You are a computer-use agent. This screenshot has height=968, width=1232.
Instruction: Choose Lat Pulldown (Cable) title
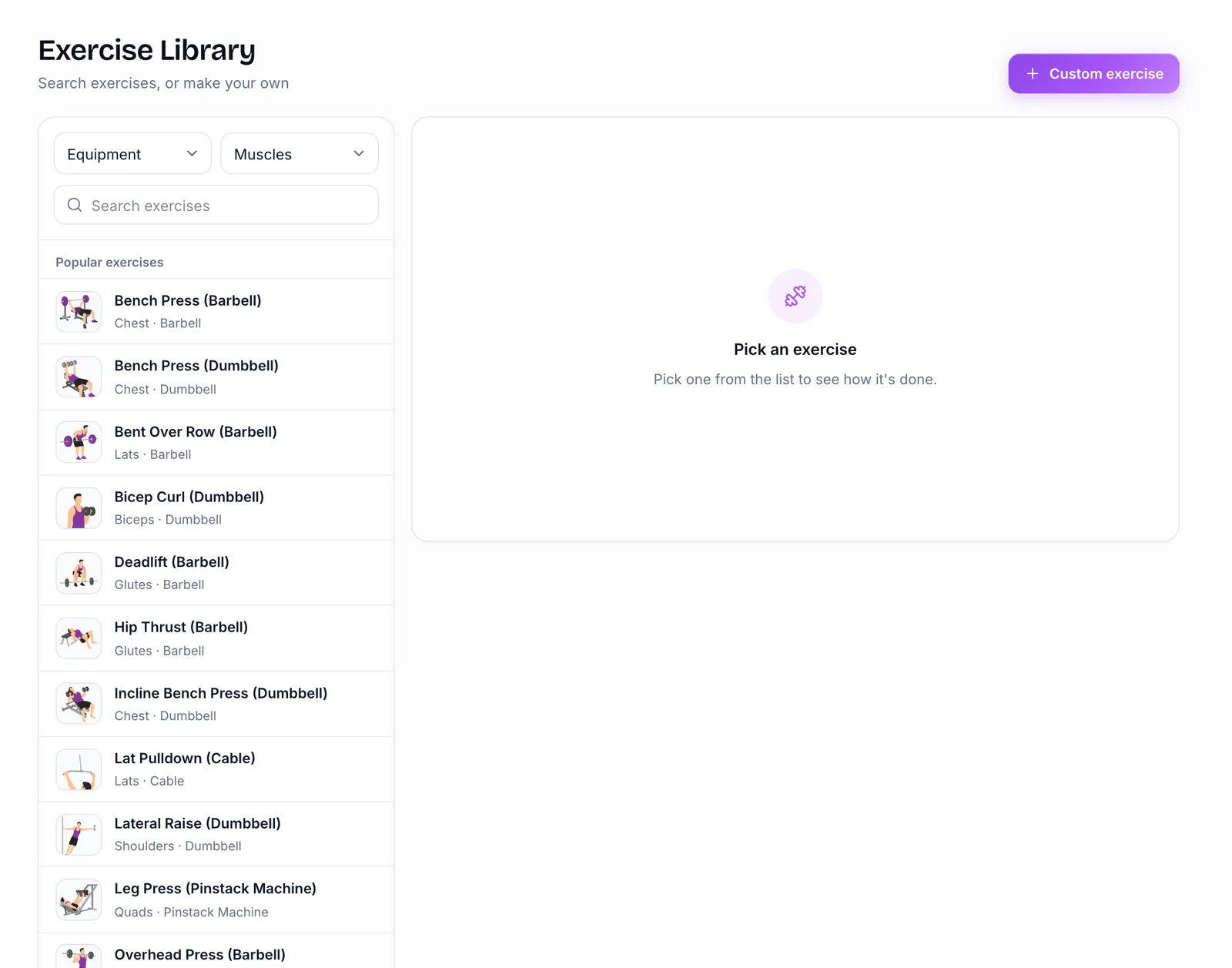tap(185, 759)
